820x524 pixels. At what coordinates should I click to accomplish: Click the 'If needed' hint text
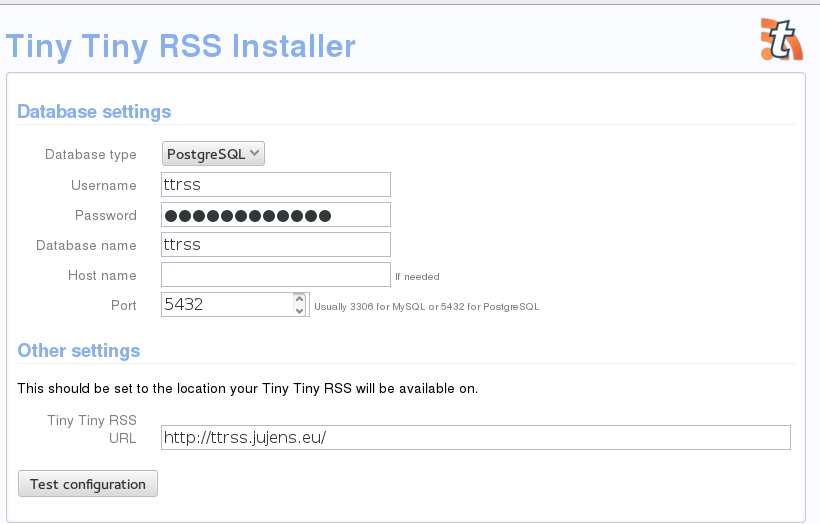click(x=417, y=277)
